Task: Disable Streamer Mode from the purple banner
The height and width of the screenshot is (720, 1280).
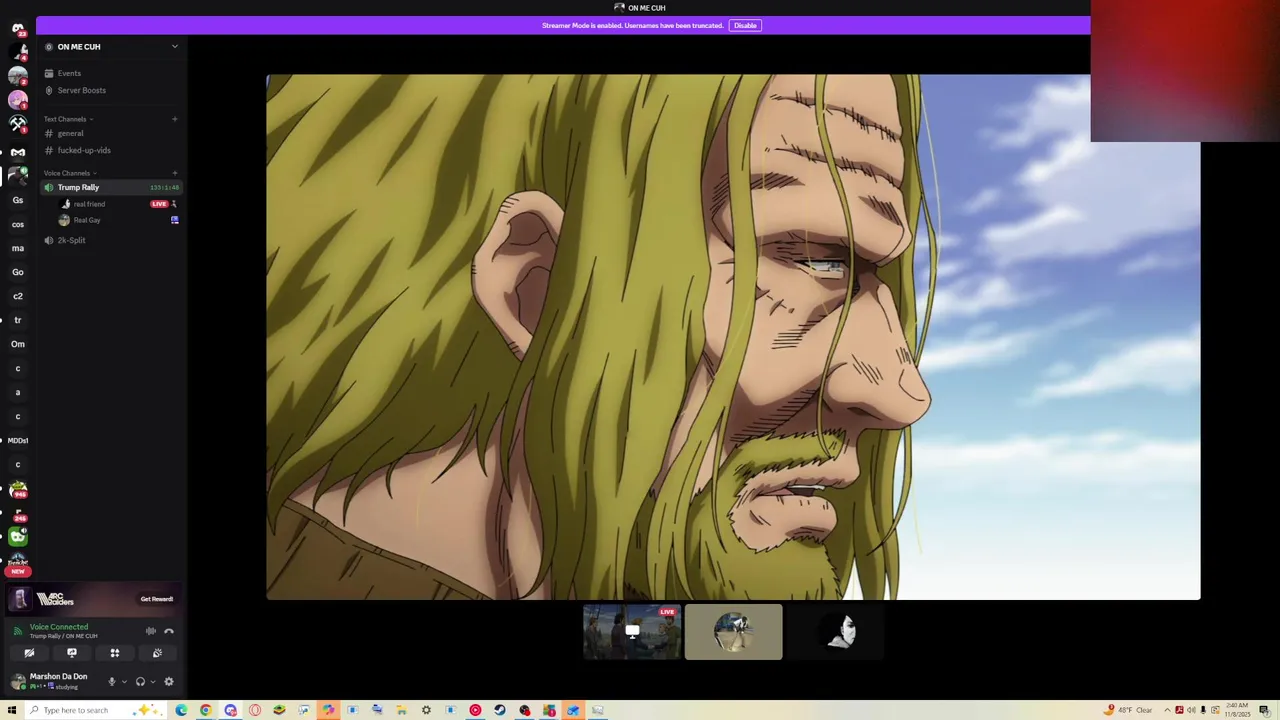Action: 745,25
